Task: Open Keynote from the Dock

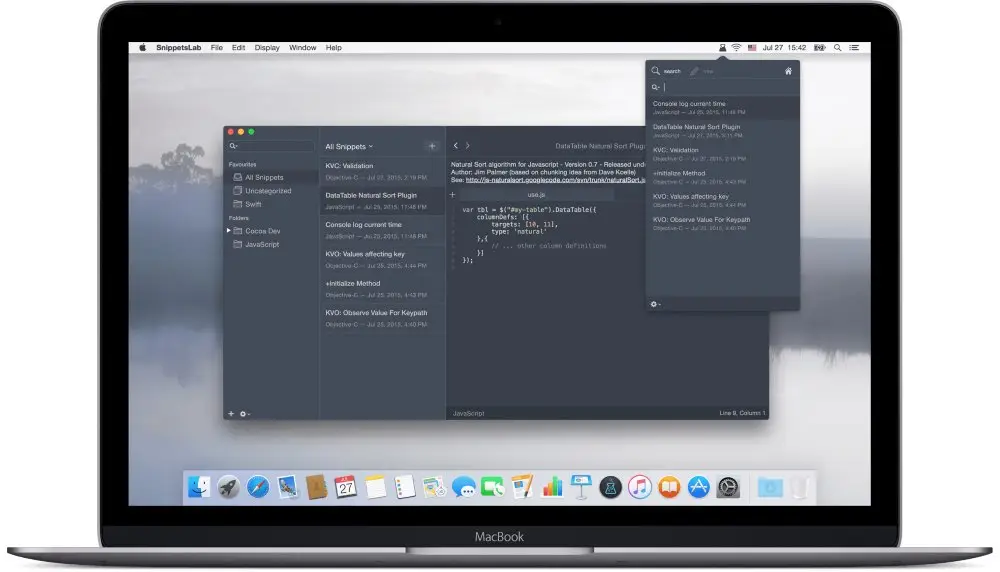Action: [x=581, y=487]
